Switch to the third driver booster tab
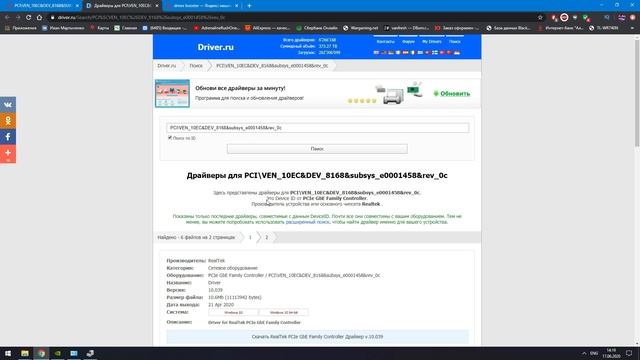 point(202,6)
